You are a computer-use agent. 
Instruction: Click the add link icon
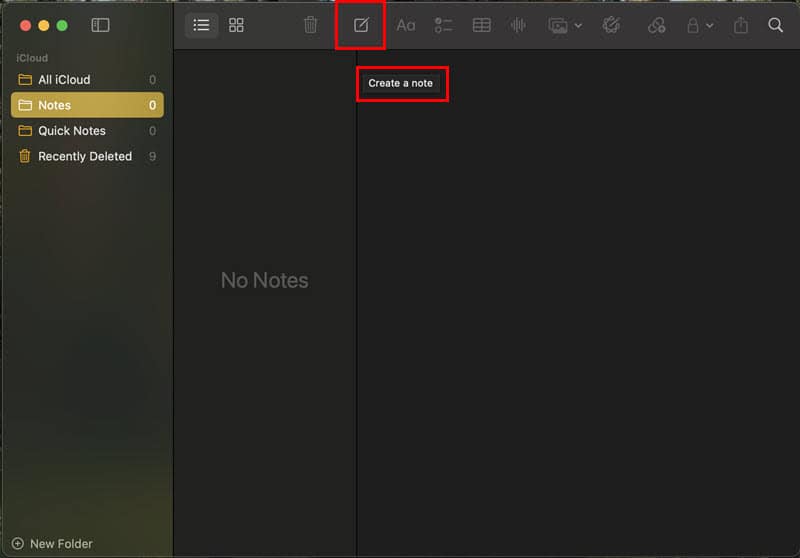[656, 25]
